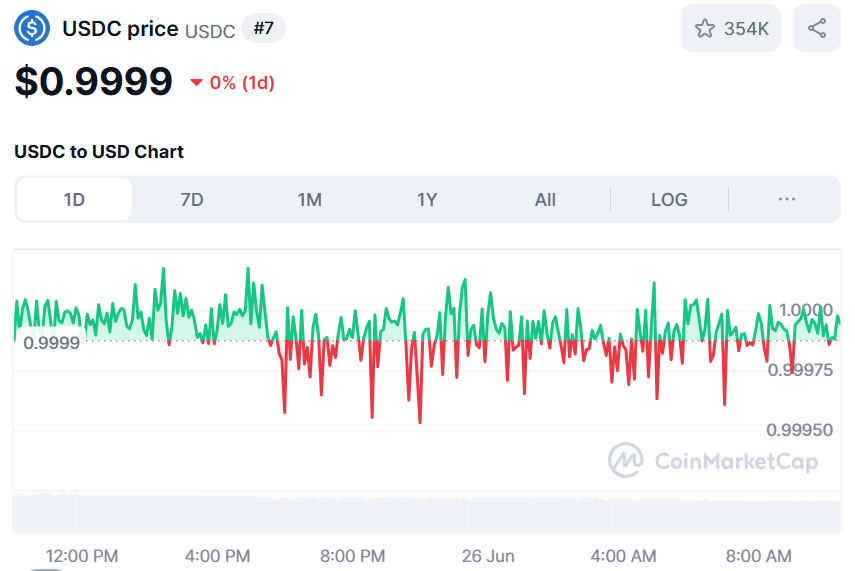Click the 8:00 PM time axis label
This screenshot has height=571, width=855.
pos(353,556)
